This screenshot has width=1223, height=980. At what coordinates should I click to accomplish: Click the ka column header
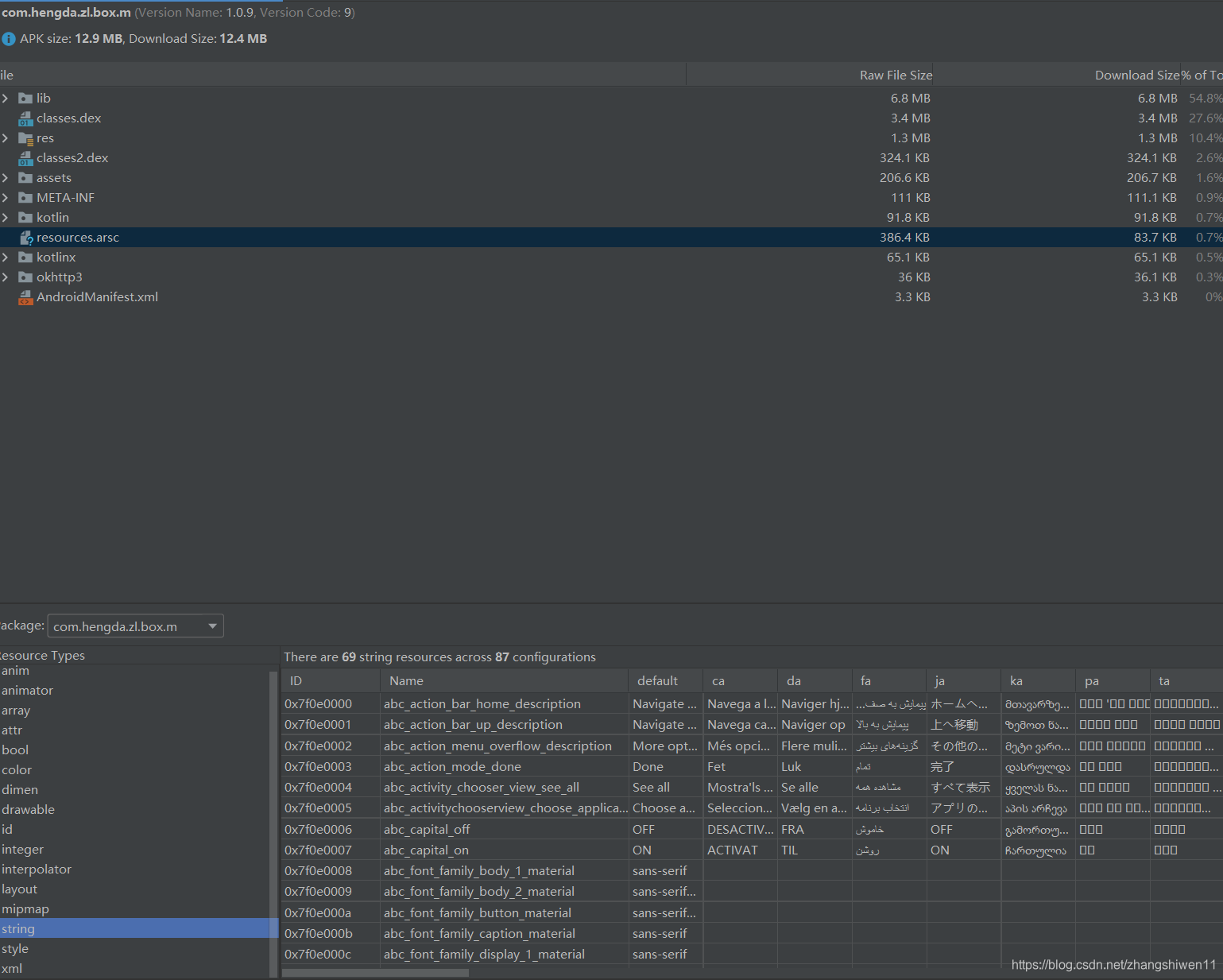[x=1039, y=681]
